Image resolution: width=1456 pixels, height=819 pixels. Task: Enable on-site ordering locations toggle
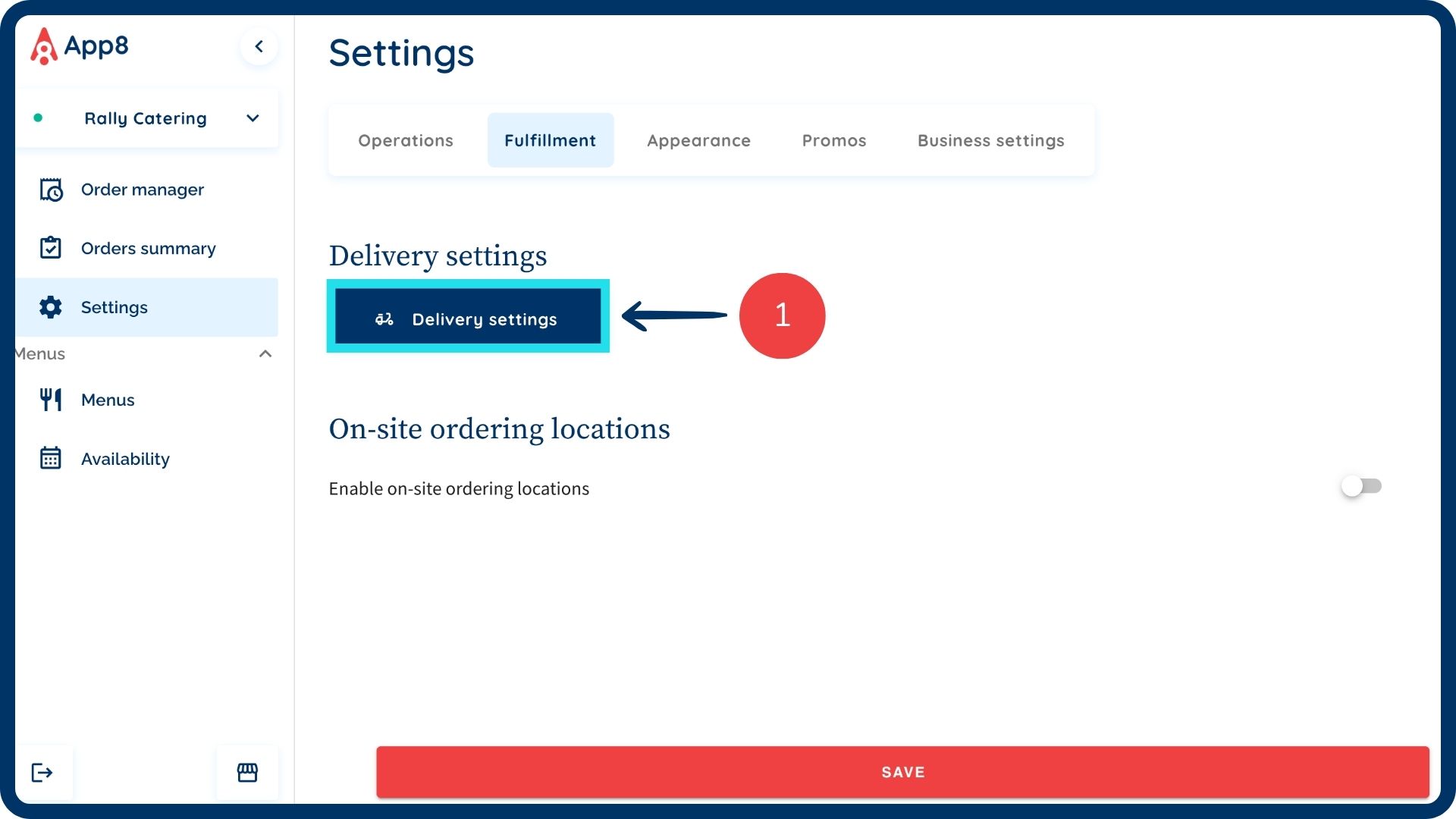[x=1361, y=486]
